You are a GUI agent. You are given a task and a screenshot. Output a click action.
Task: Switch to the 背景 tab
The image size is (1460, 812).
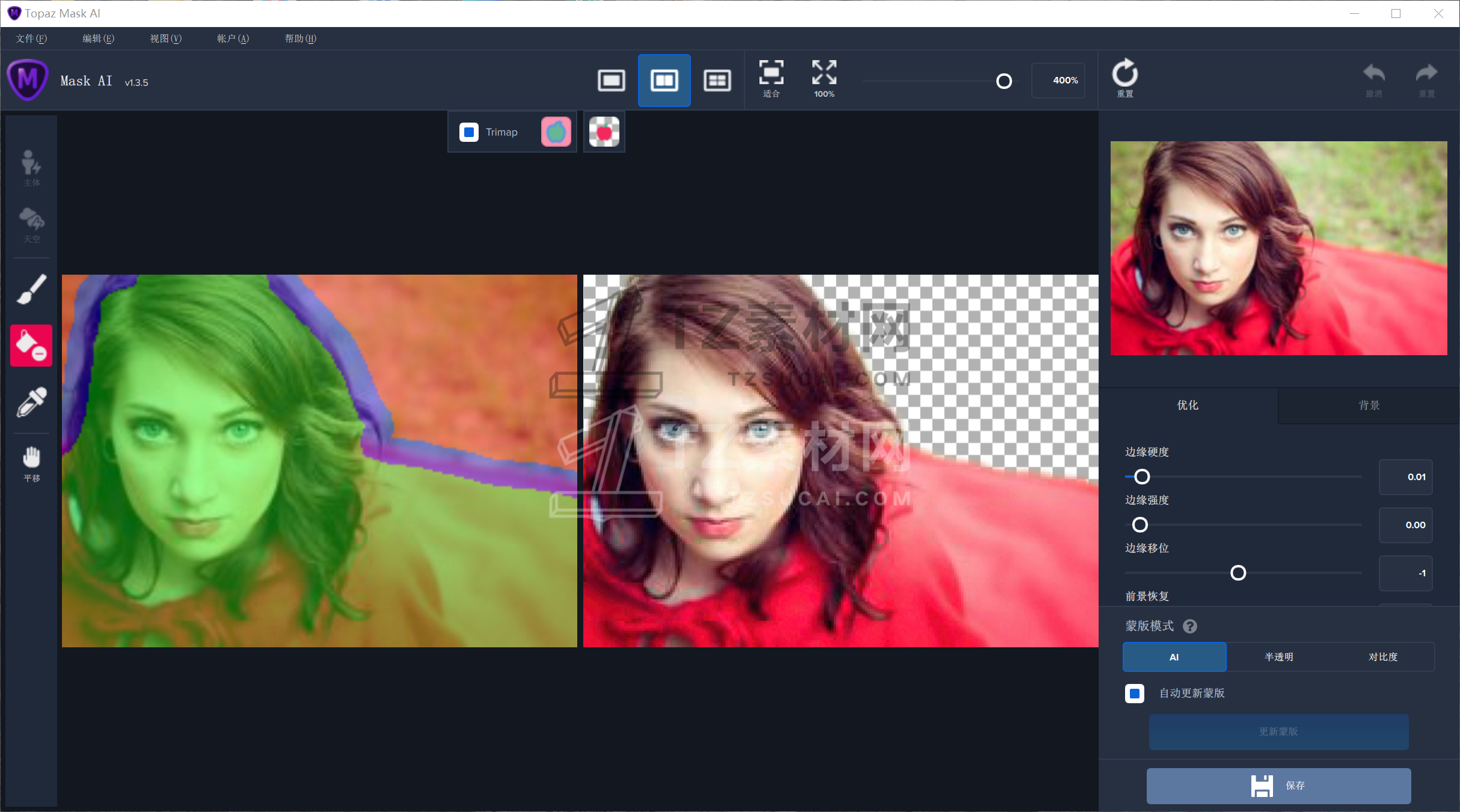(1369, 406)
